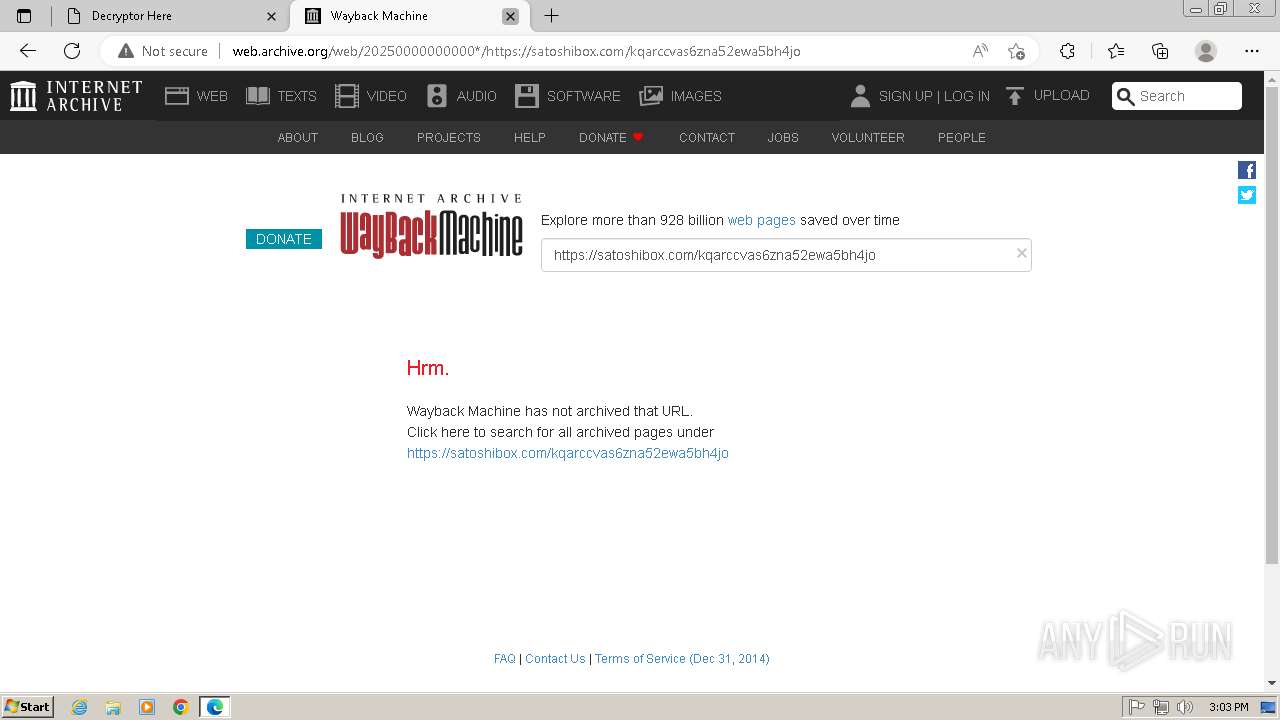Open the Not secure site info
This screenshot has width=1280, height=720.
pyautogui.click(x=163, y=51)
